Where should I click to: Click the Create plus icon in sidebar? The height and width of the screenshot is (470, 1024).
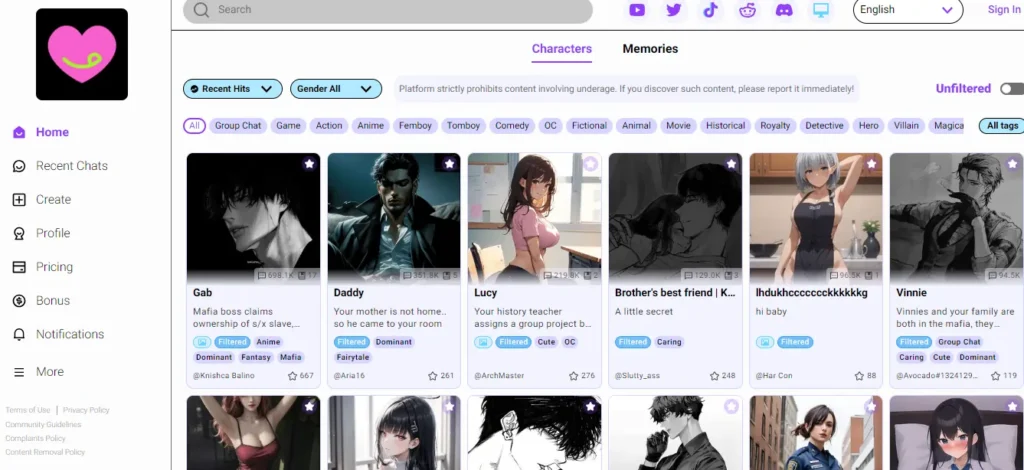coord(19,200)
